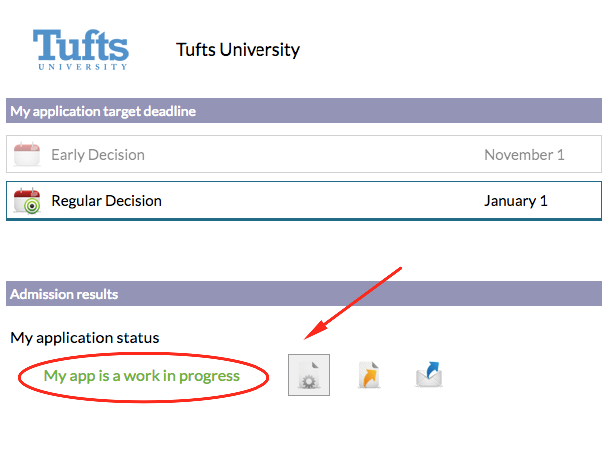Click the November 1 date
Viewport: 616px width, 454px height.
click(524, 155)
